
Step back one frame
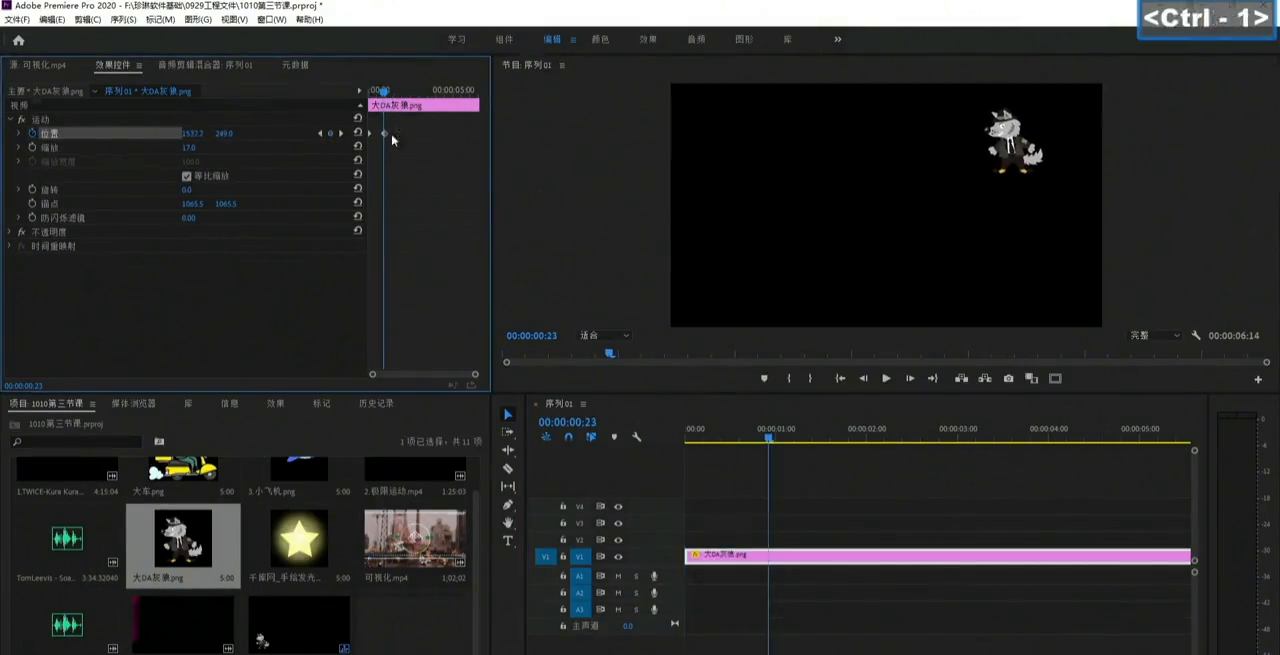click(x=863, y=379)
